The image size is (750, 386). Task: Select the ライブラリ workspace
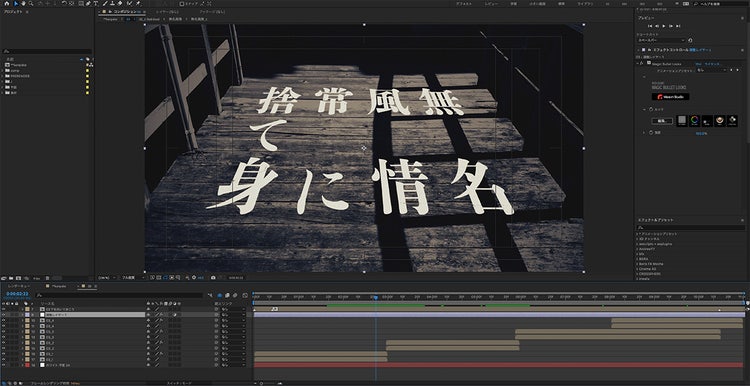point(585,3)
